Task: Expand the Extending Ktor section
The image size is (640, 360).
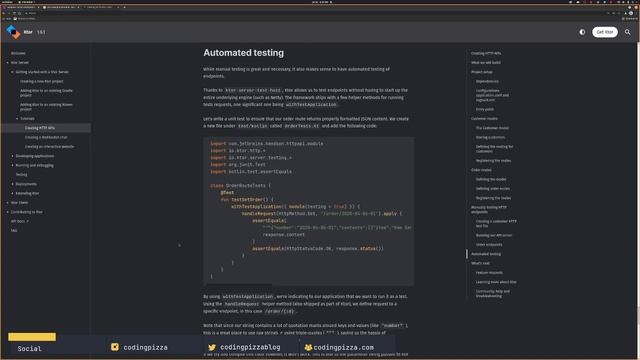Action: coord(12,193)
